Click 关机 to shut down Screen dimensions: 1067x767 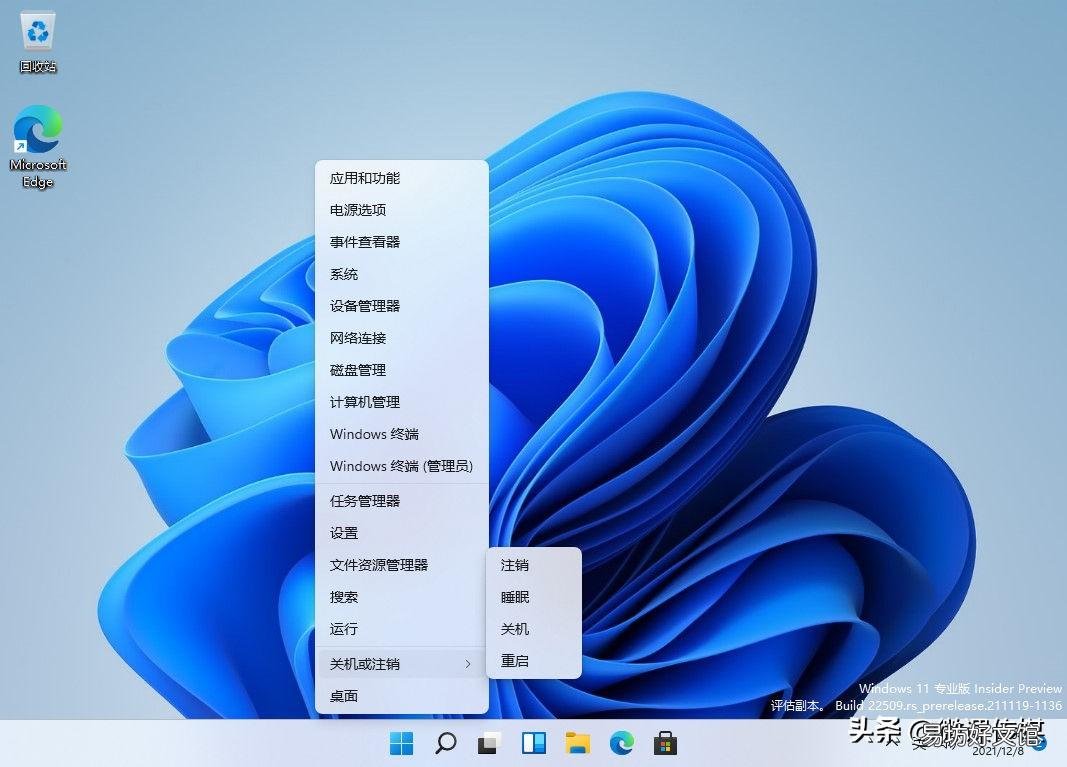[534, 629]
